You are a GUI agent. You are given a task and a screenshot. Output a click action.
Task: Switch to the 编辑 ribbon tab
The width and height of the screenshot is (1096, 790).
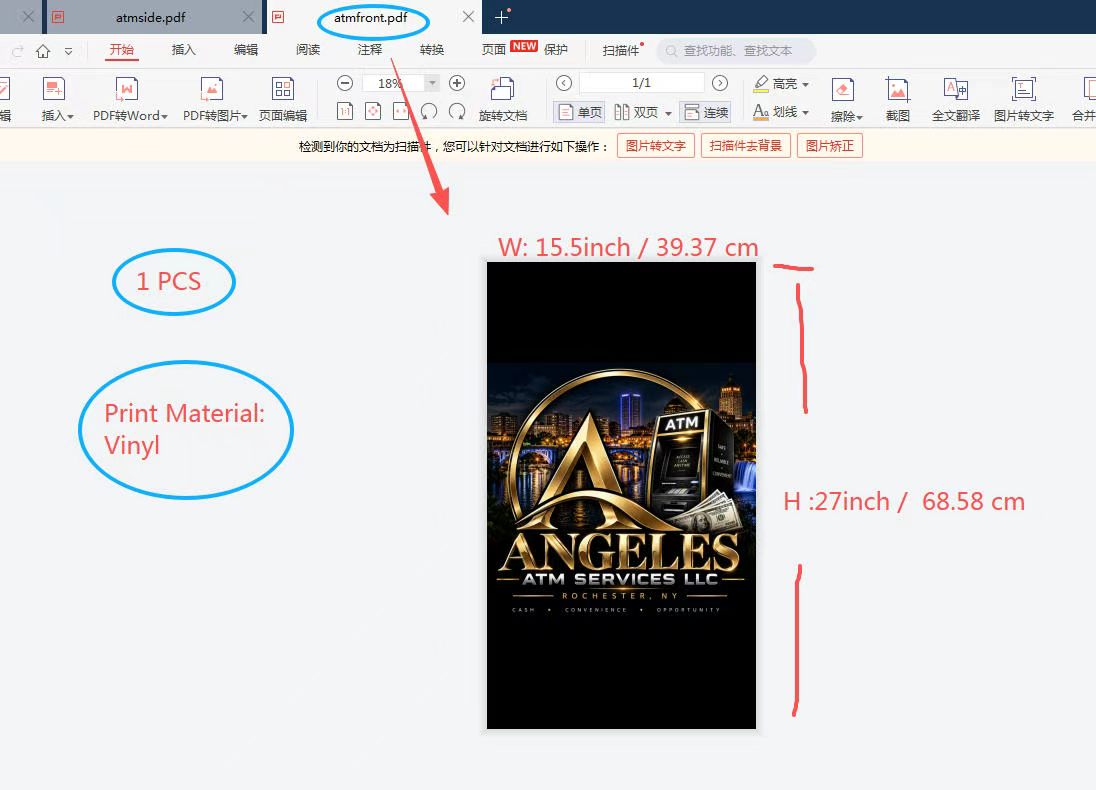pyautogui.click(x=246, y=50)
